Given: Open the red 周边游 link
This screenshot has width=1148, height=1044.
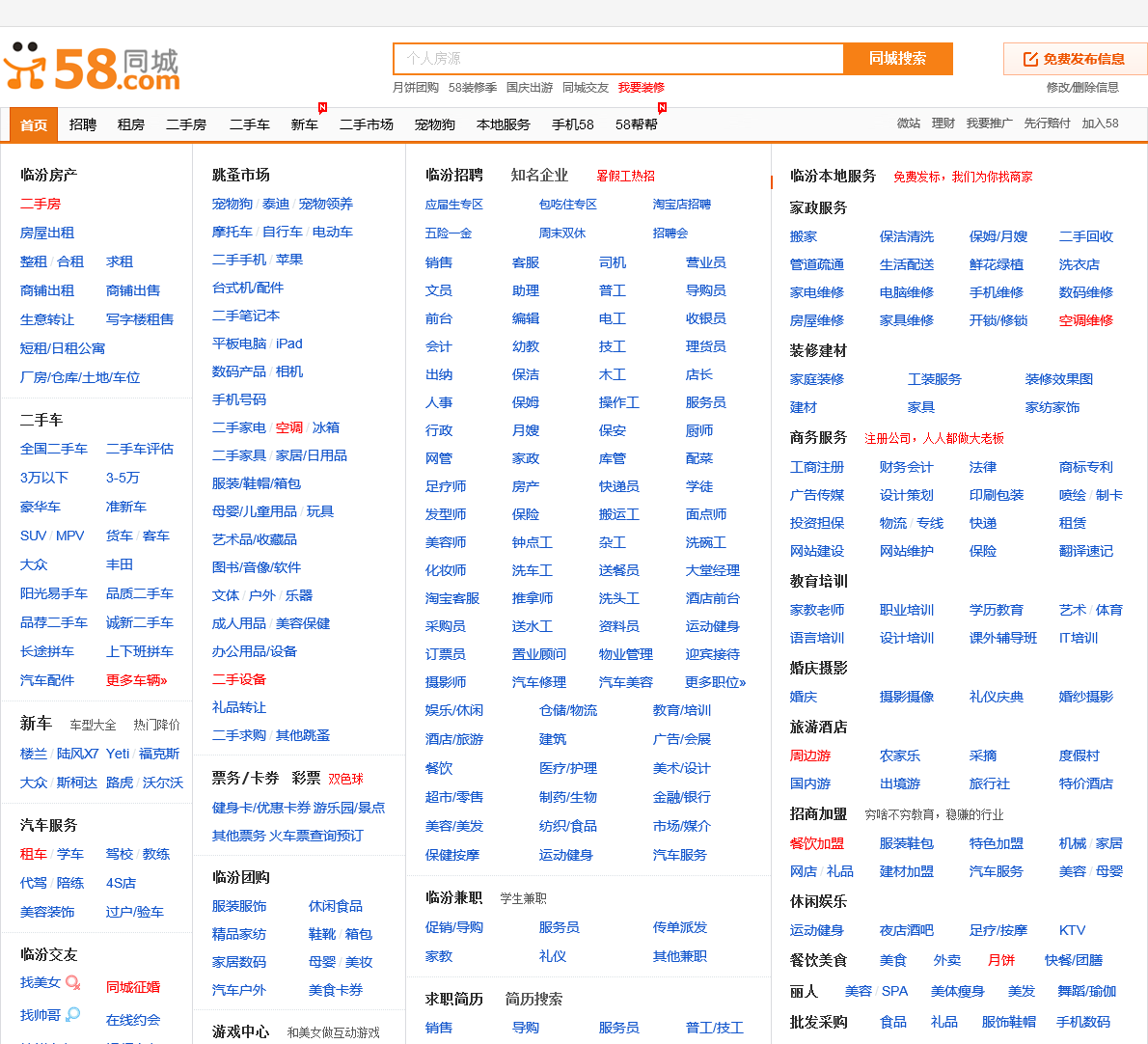Looking at the screenshot, I should pyautogui.click(x=809, y=756).
